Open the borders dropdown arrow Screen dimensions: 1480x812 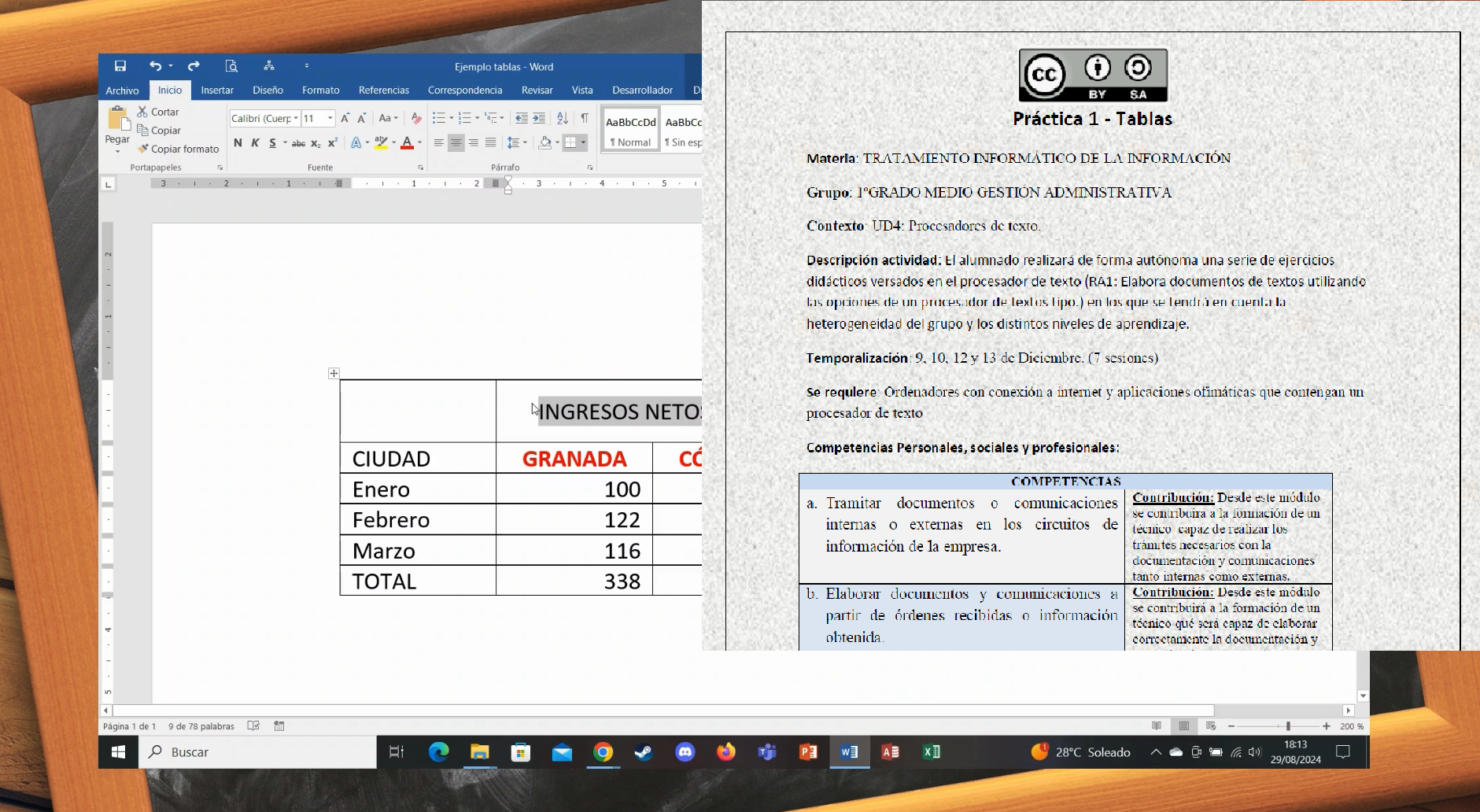pos(584,142)
